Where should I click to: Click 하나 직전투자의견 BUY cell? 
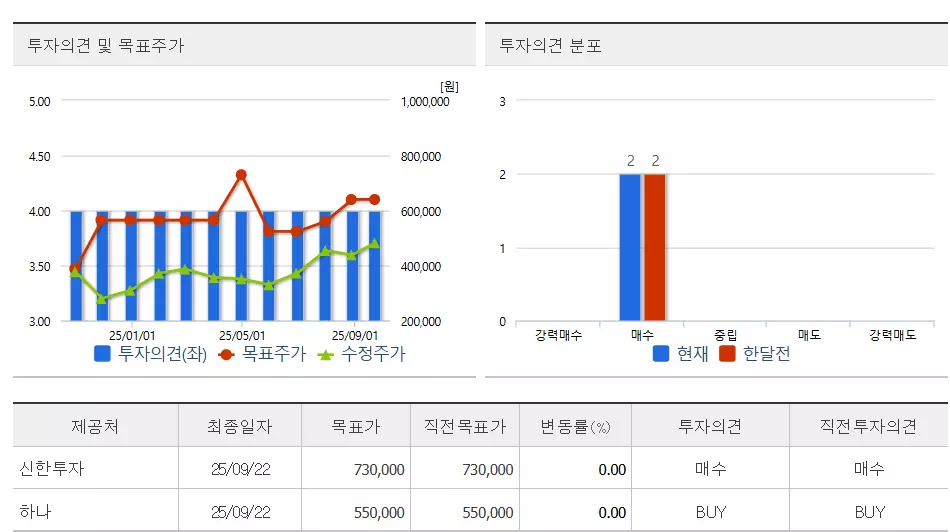coord(869,512)
